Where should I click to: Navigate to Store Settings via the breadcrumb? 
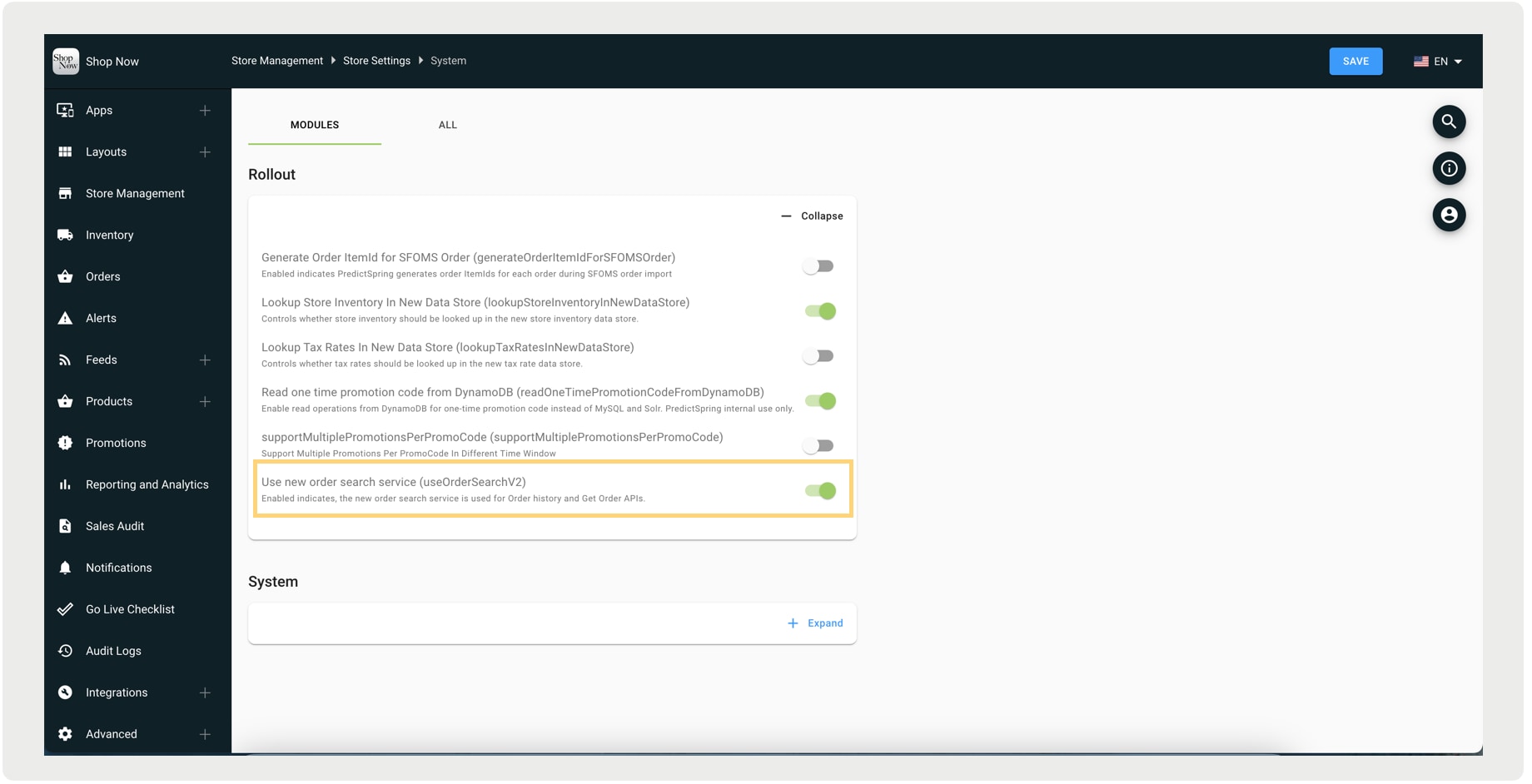[376, 60]
